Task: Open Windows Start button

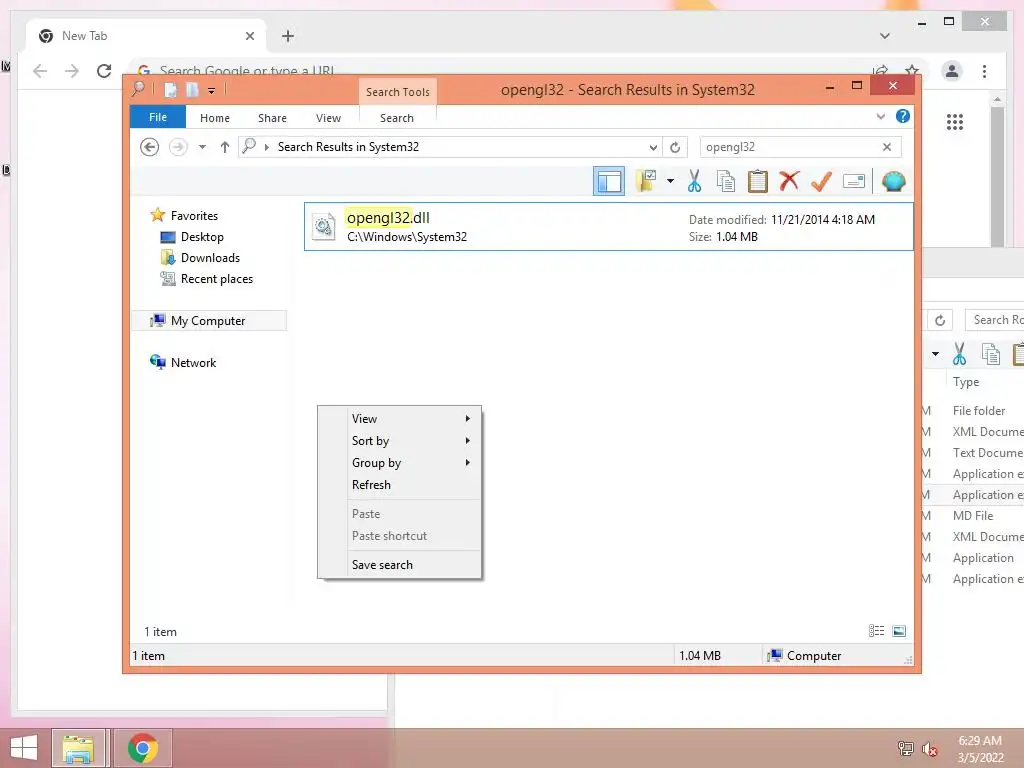Action: point(25,748)
